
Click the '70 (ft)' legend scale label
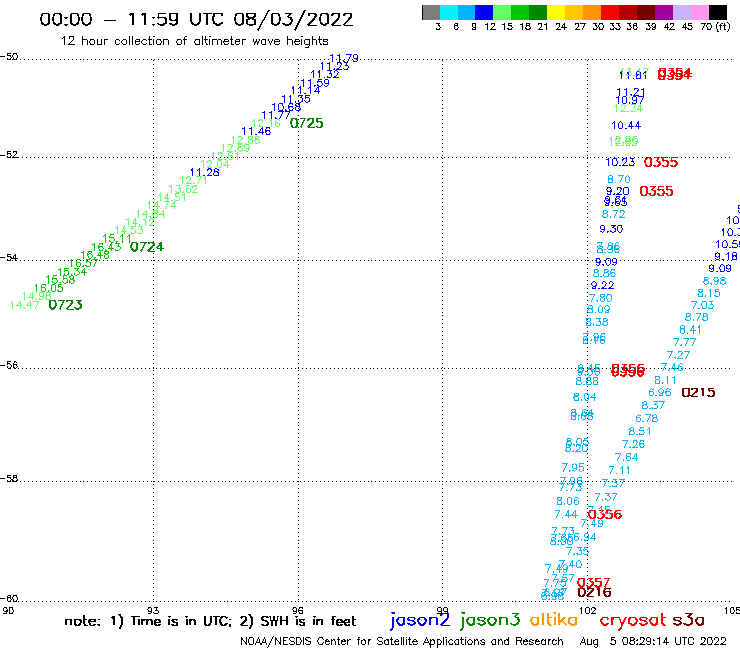pyautogui.click(x=715, y=27)
